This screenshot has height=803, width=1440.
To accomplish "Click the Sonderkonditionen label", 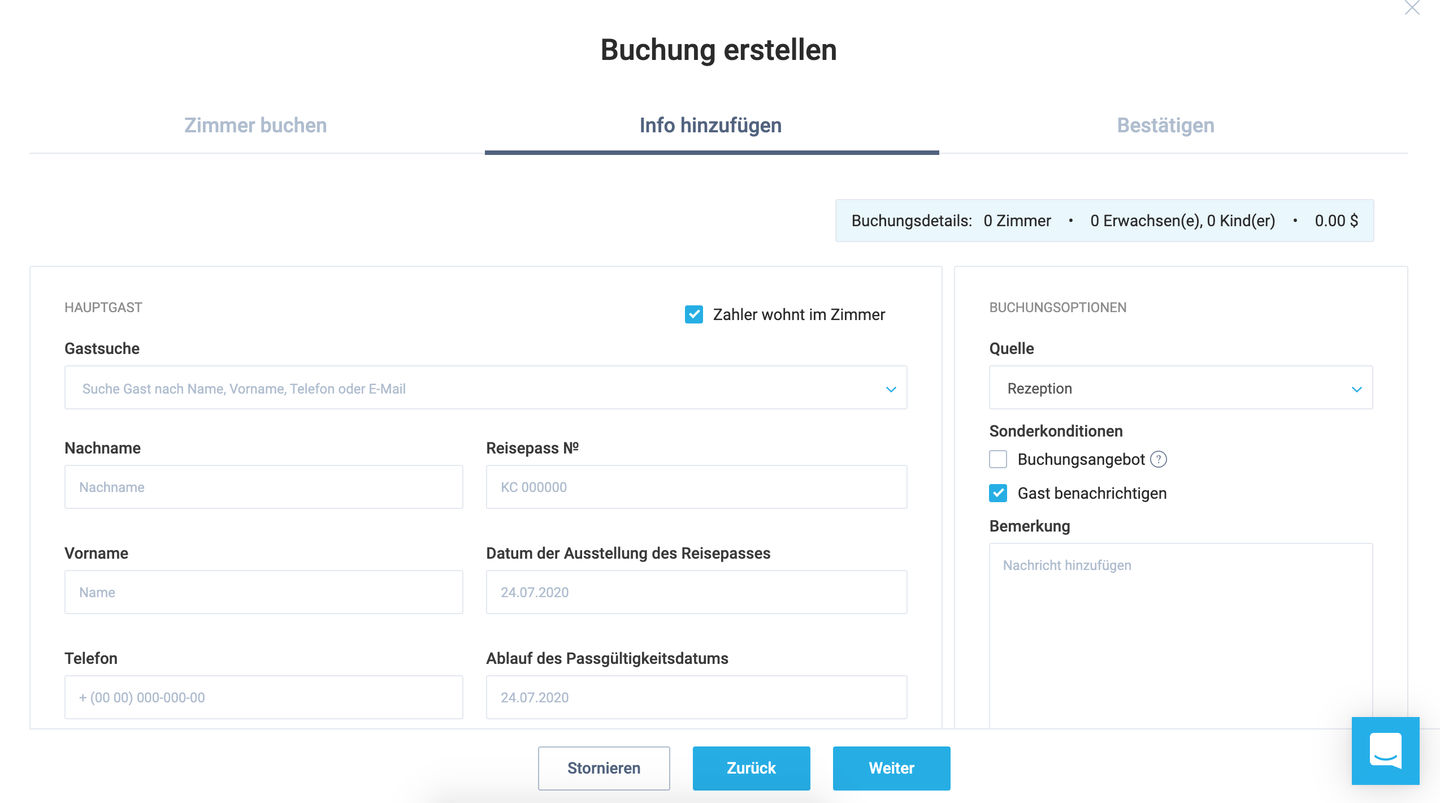I will point(1056,431).
